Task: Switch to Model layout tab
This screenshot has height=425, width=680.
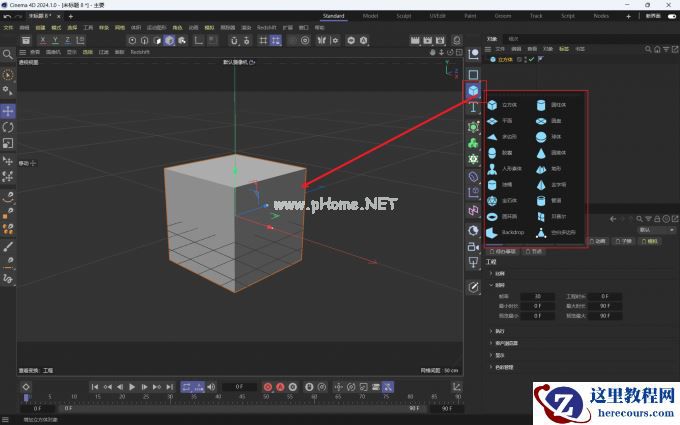Action: point(370,16)
